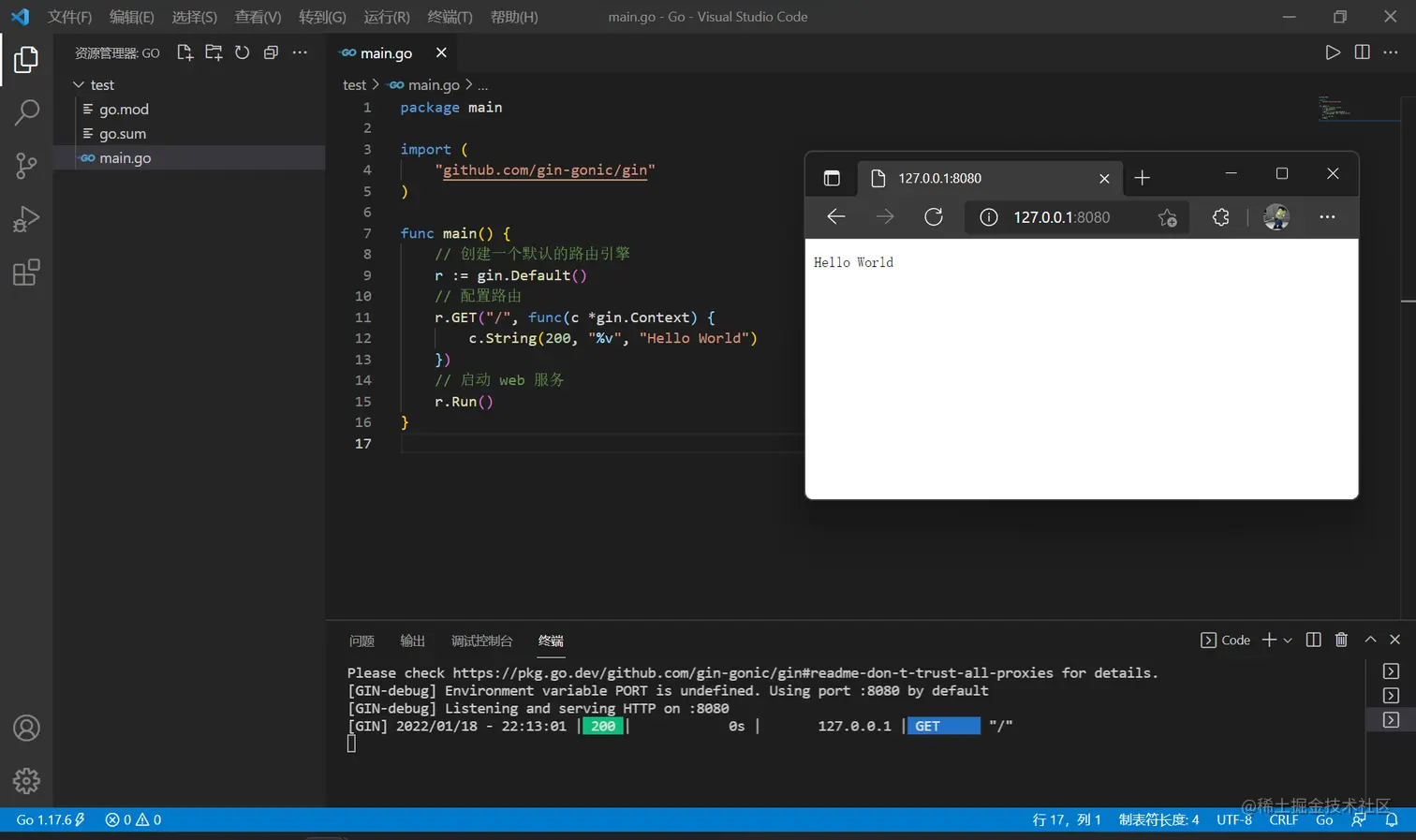Add a new terminal with plus icon
This screenshot has height=840, width=1416.
(1269, 640)
